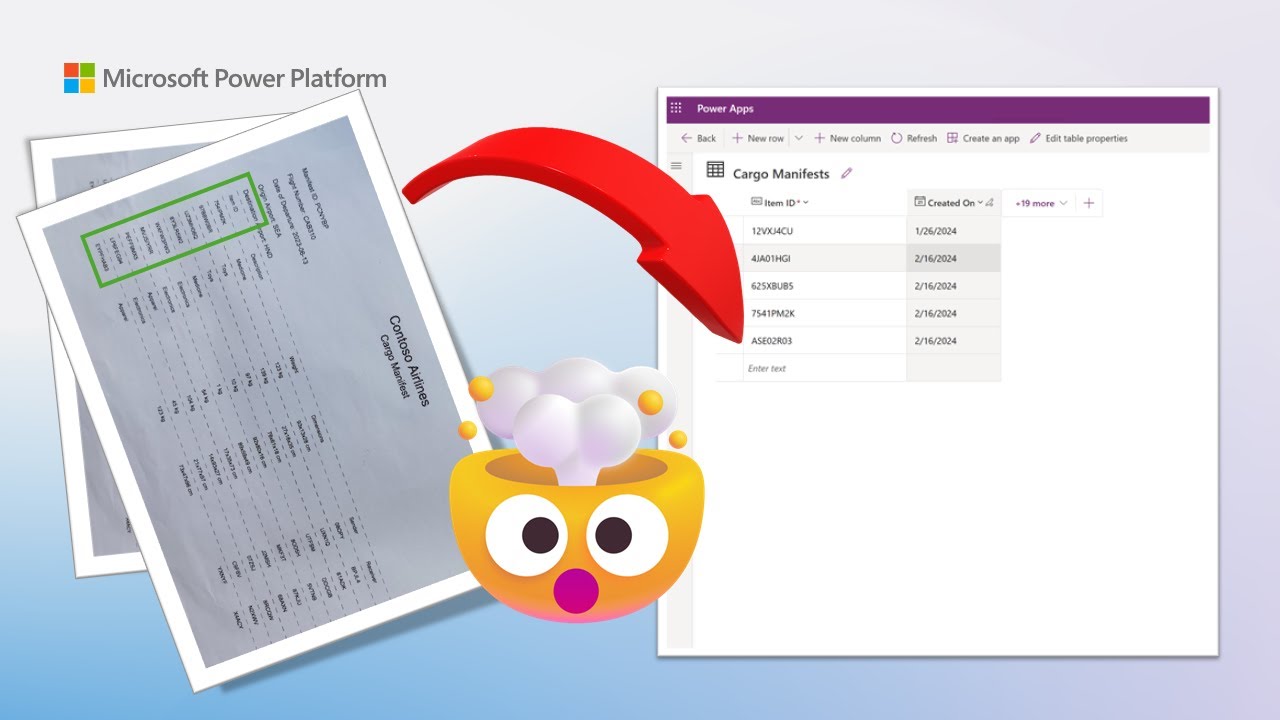Click the plus icon to add column
This screenshot has width=1280, height=720.
pos(1089,203)
